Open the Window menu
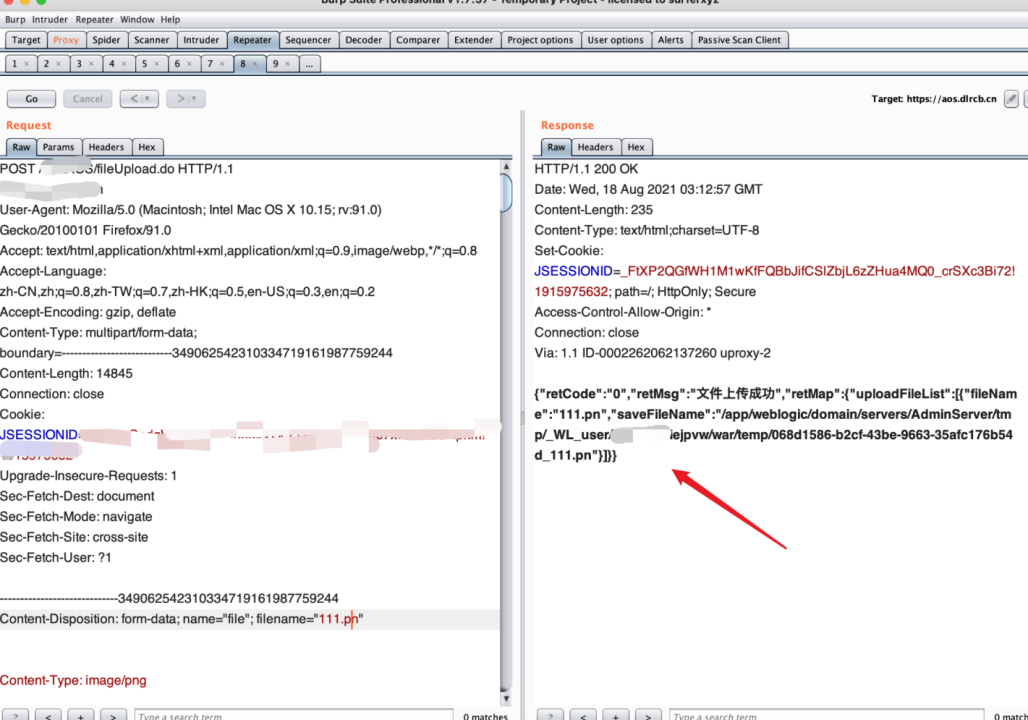Screen dimensions: 1028x720 pos(137,20)
